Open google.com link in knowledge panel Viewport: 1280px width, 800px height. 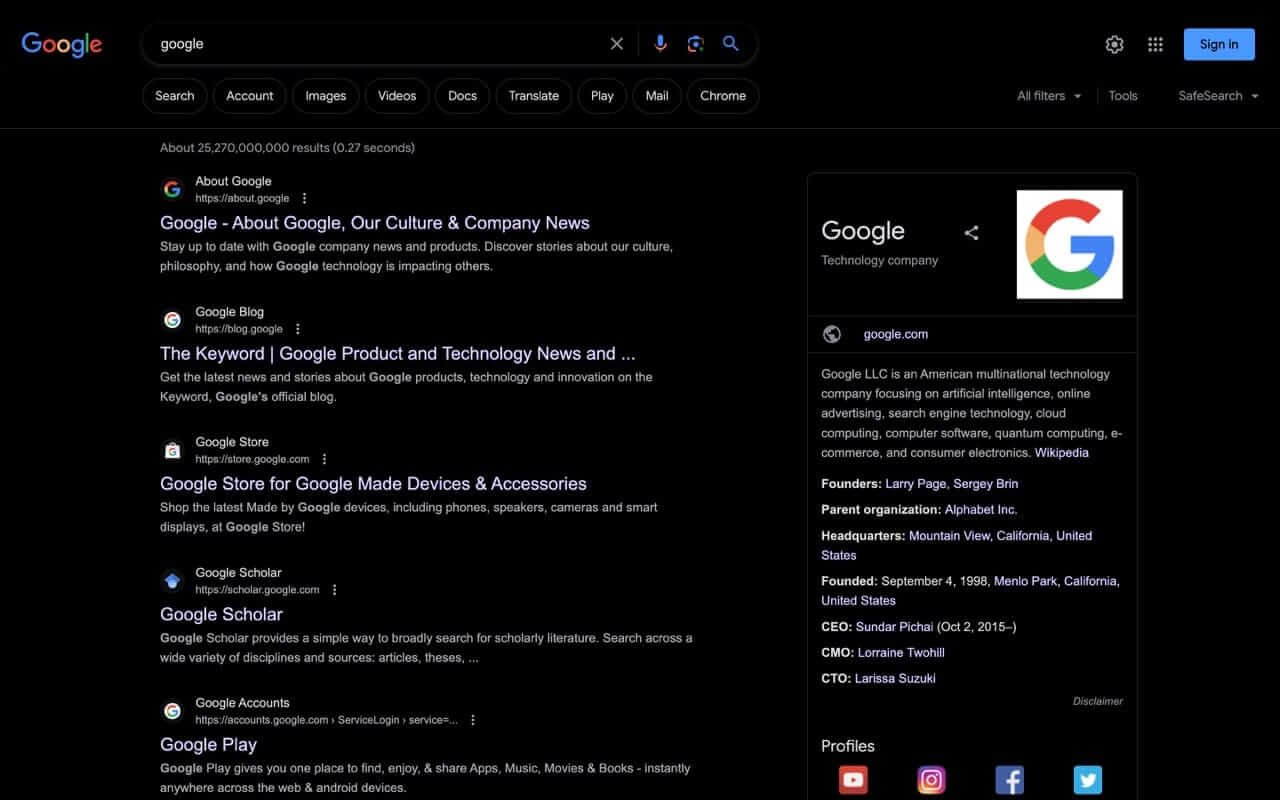pyautogui.click(x=896, y=334)
